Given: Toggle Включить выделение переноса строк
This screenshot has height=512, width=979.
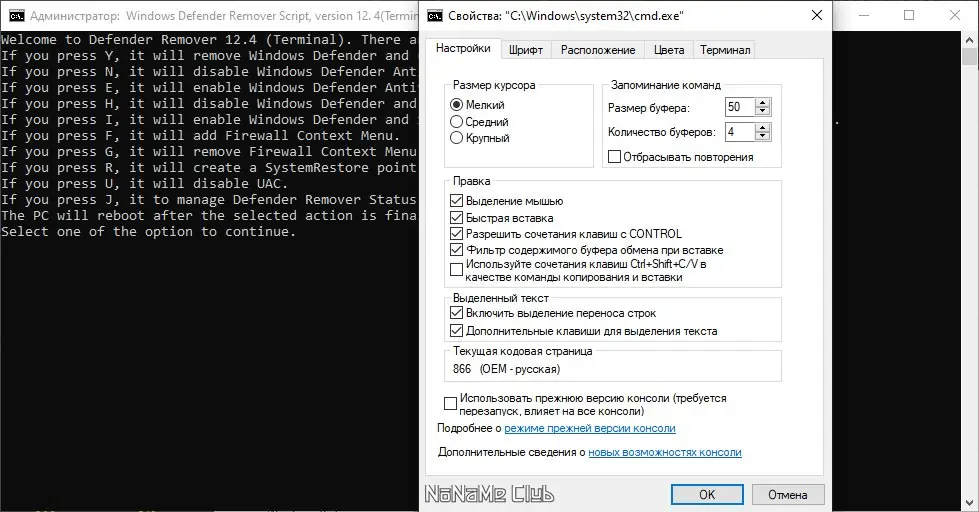Looking at the screenshot, I should [x=456, y=313].
